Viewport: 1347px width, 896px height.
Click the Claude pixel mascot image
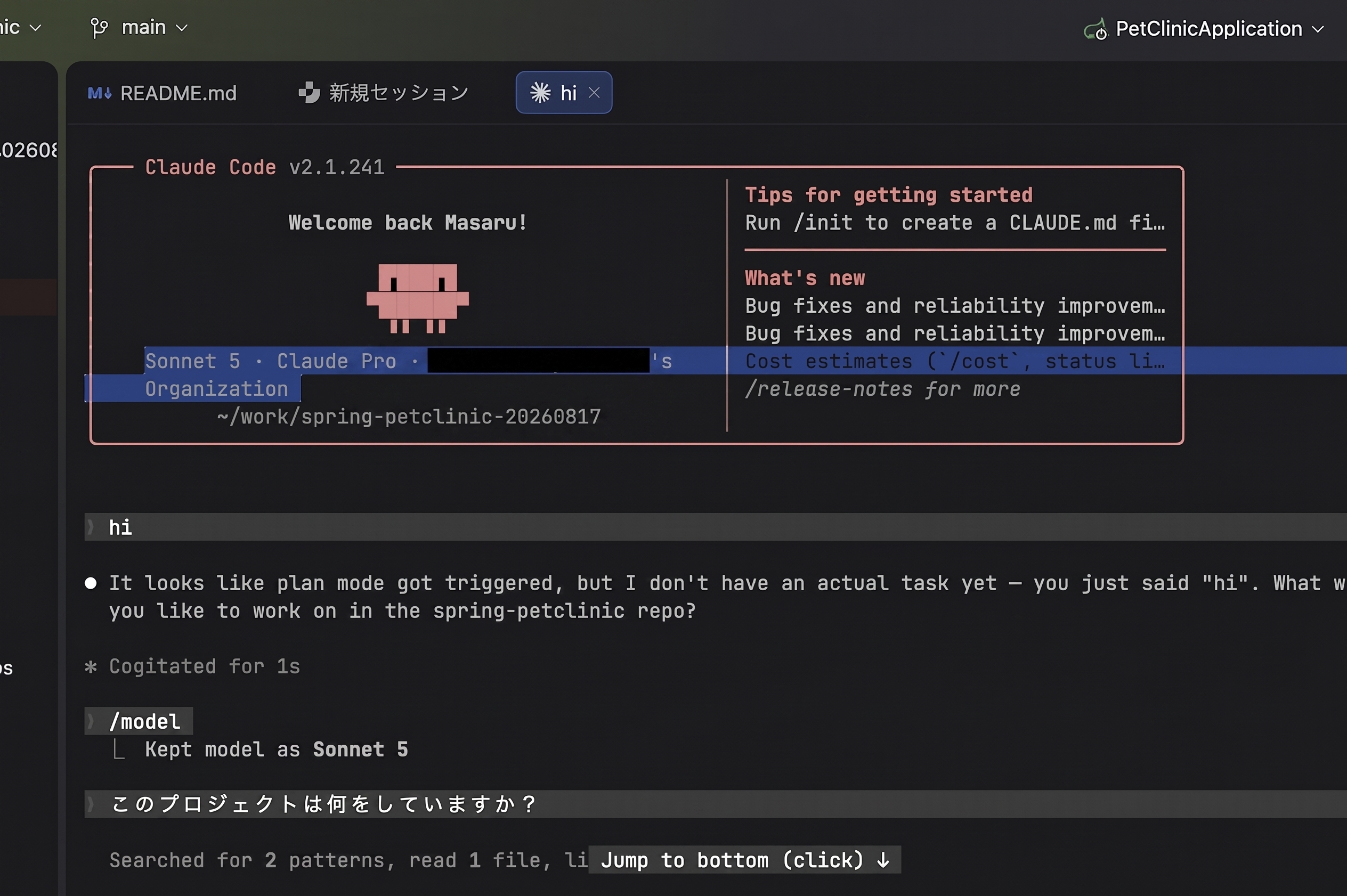418,298
